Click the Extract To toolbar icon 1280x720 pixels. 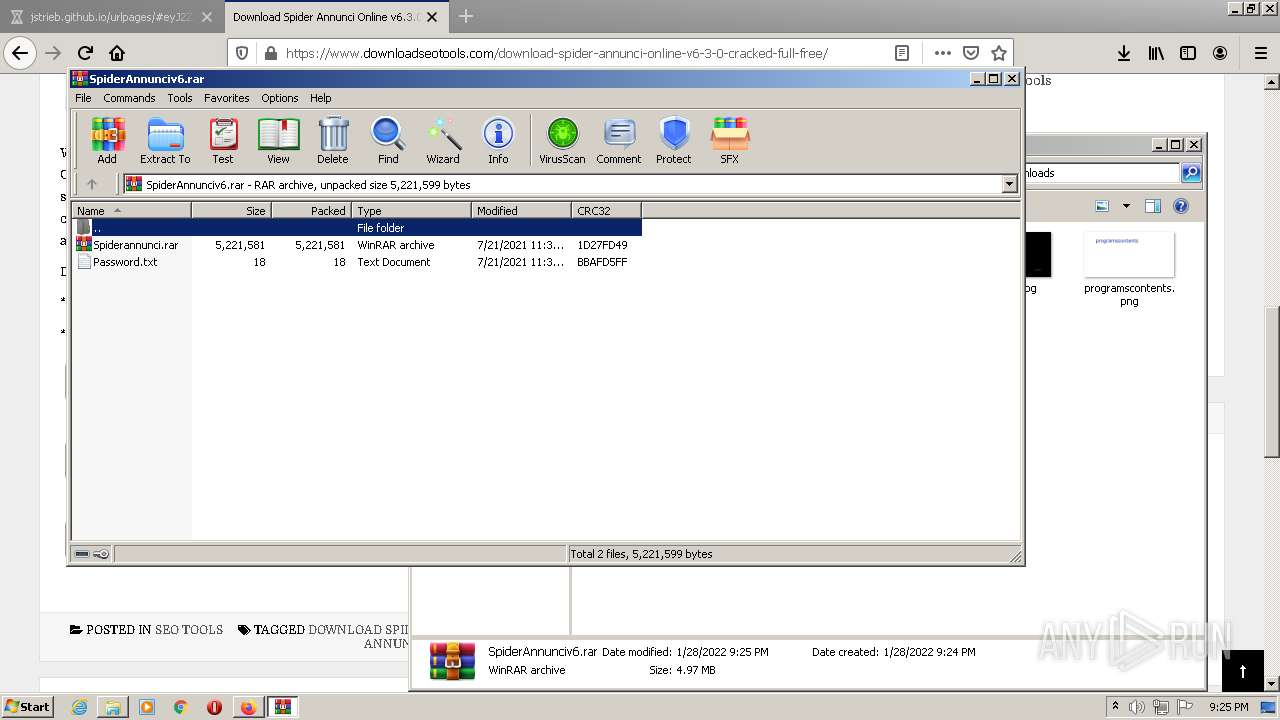pos(165,140)
